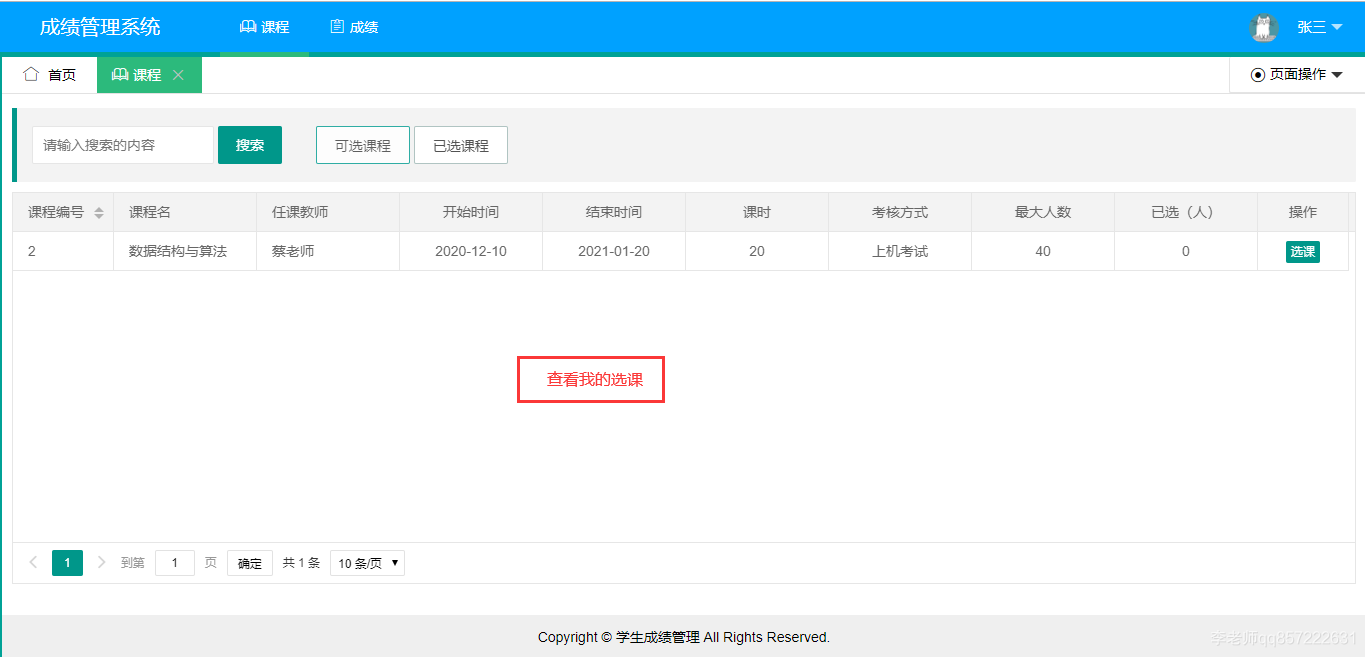This screenshot has width=1365, height=657.
Task: Click the 页面操作 target icon
Action: pos(1258,74)
